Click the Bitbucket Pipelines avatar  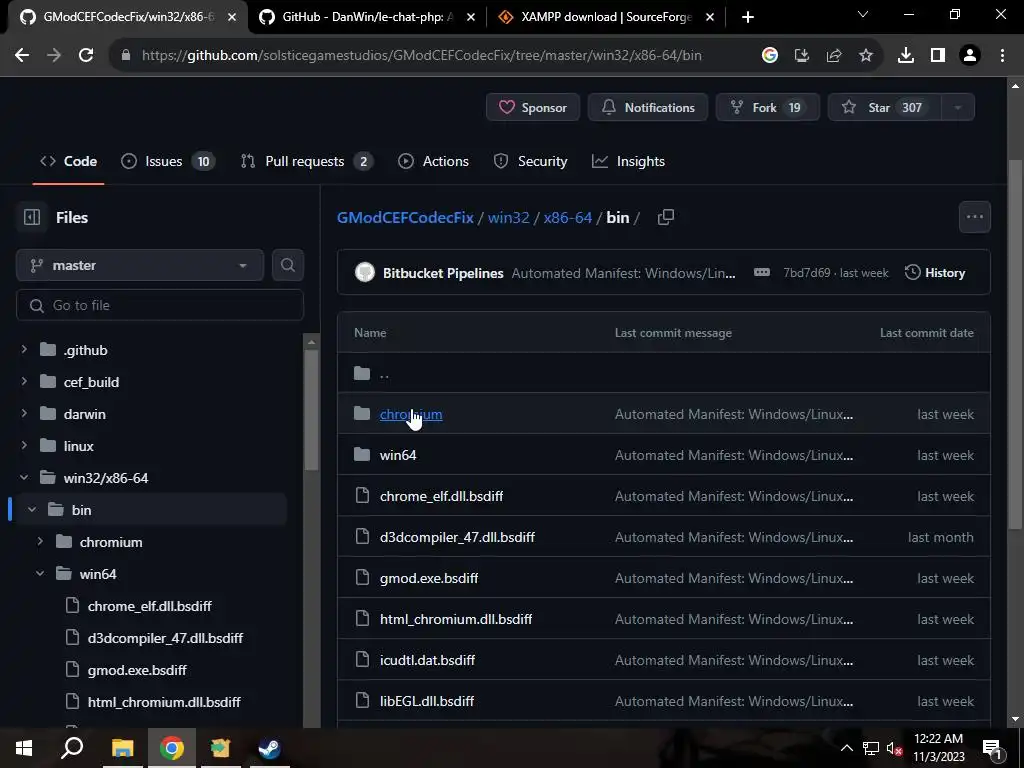click(x=365, y=272)
